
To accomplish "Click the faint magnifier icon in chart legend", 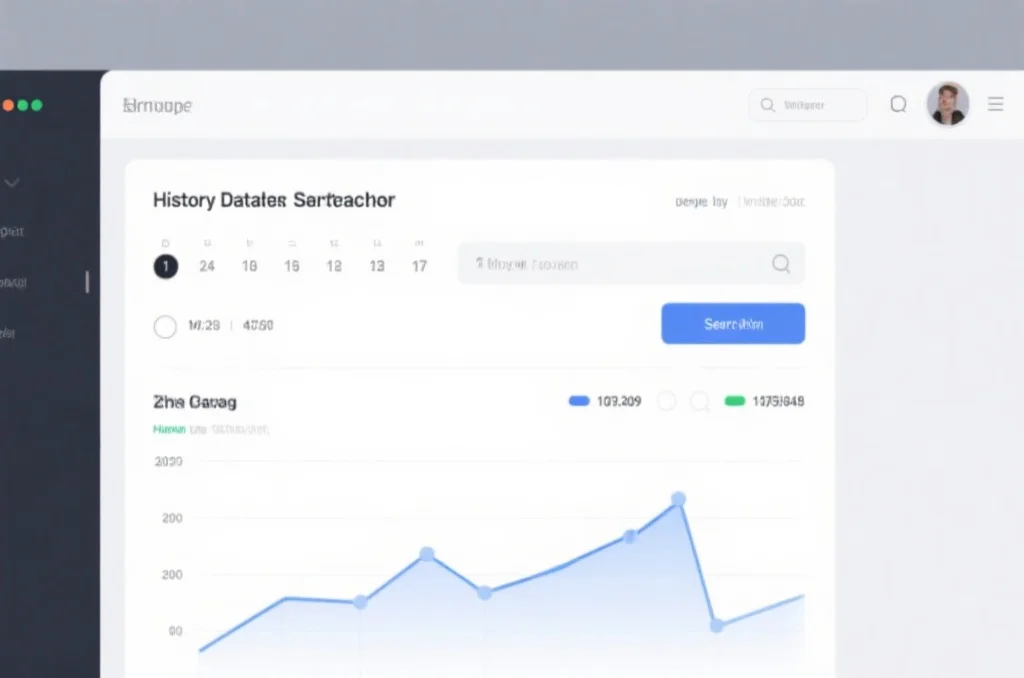I will pos(700,401).
